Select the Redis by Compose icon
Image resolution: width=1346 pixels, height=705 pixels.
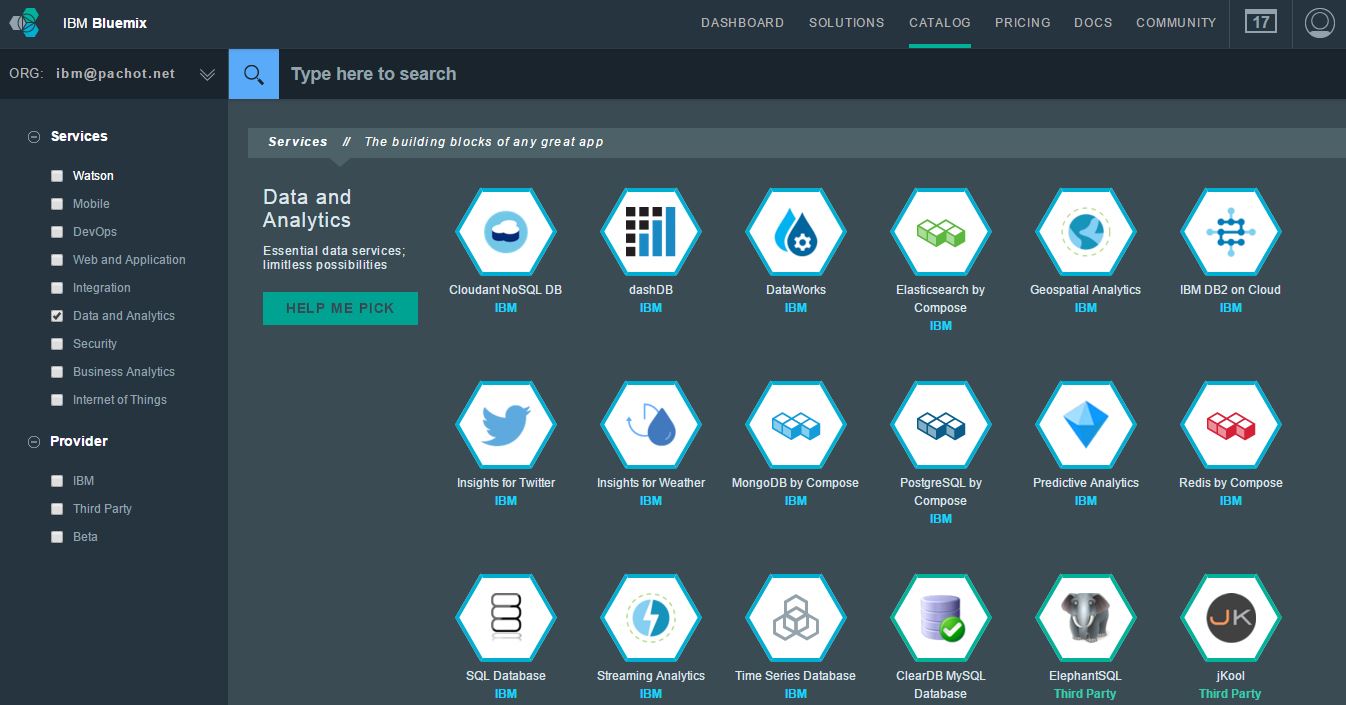click(1231, 424)
